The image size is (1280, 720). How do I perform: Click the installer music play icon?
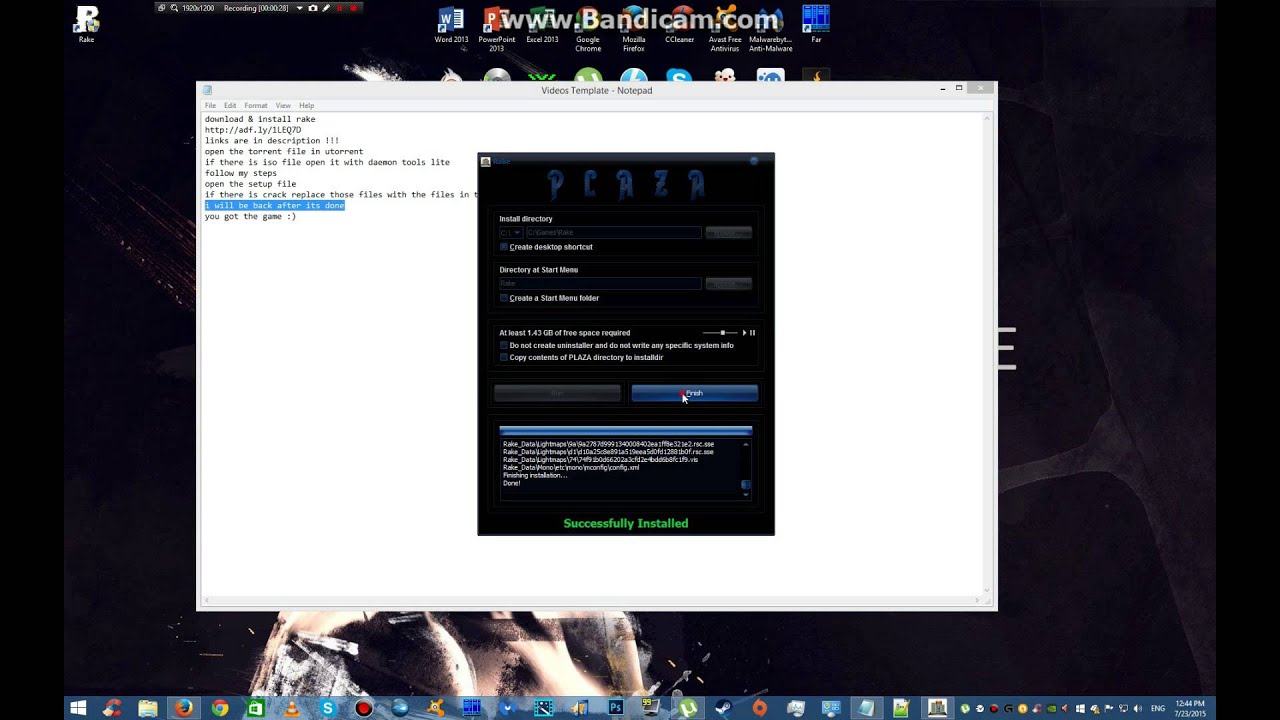pyautogui.click(x=744, y=332)
